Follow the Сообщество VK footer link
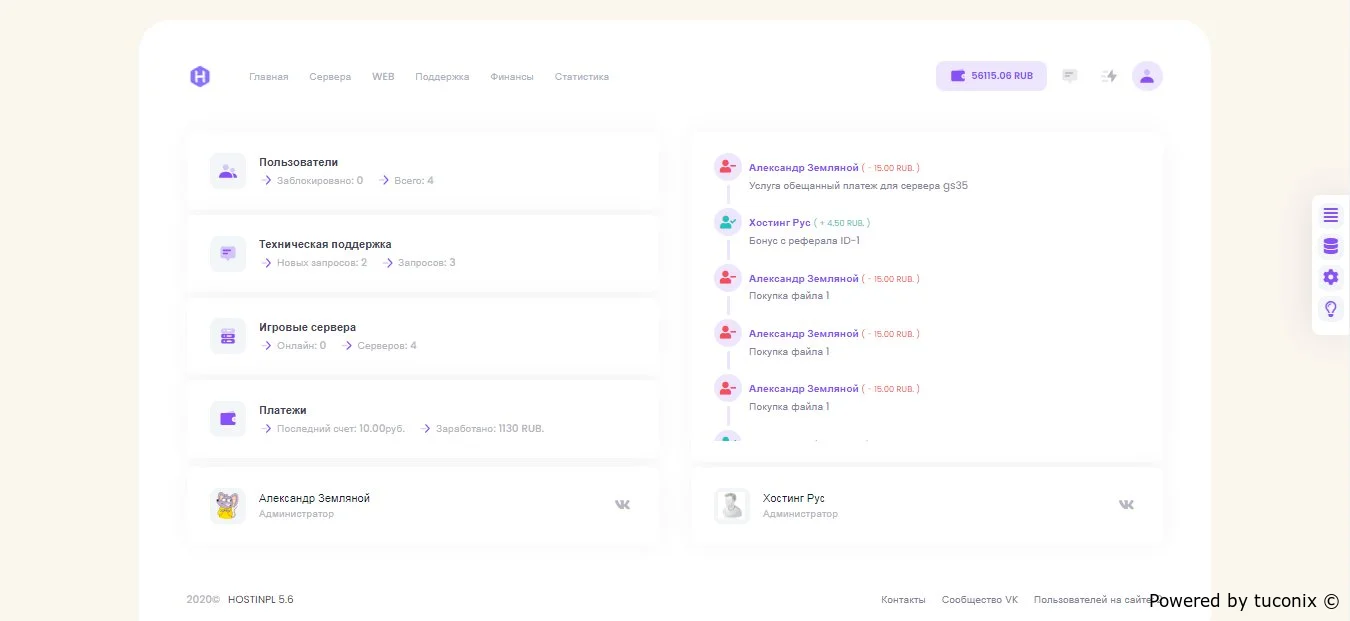1350x621 pixels. click(979, 600)
